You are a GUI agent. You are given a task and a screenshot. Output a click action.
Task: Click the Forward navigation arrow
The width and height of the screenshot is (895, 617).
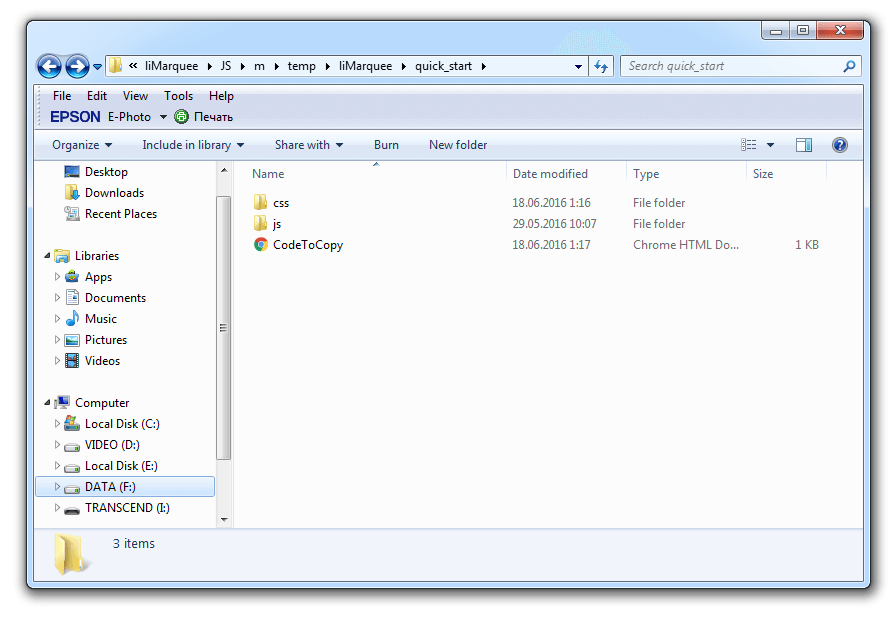tap(77, 67)
